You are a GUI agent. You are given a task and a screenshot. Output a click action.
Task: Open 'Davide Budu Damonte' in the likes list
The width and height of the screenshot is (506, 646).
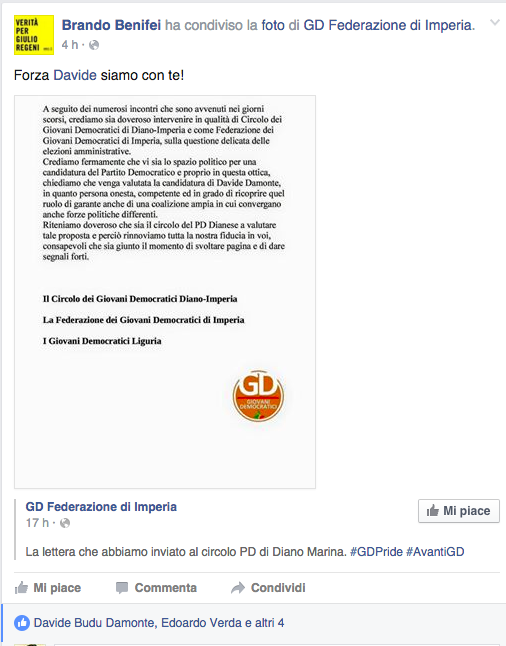(x=95, y=623)
